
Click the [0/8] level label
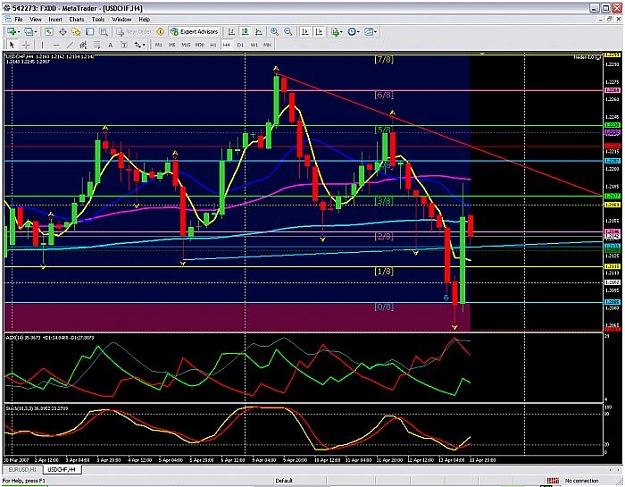coord(384,306)
